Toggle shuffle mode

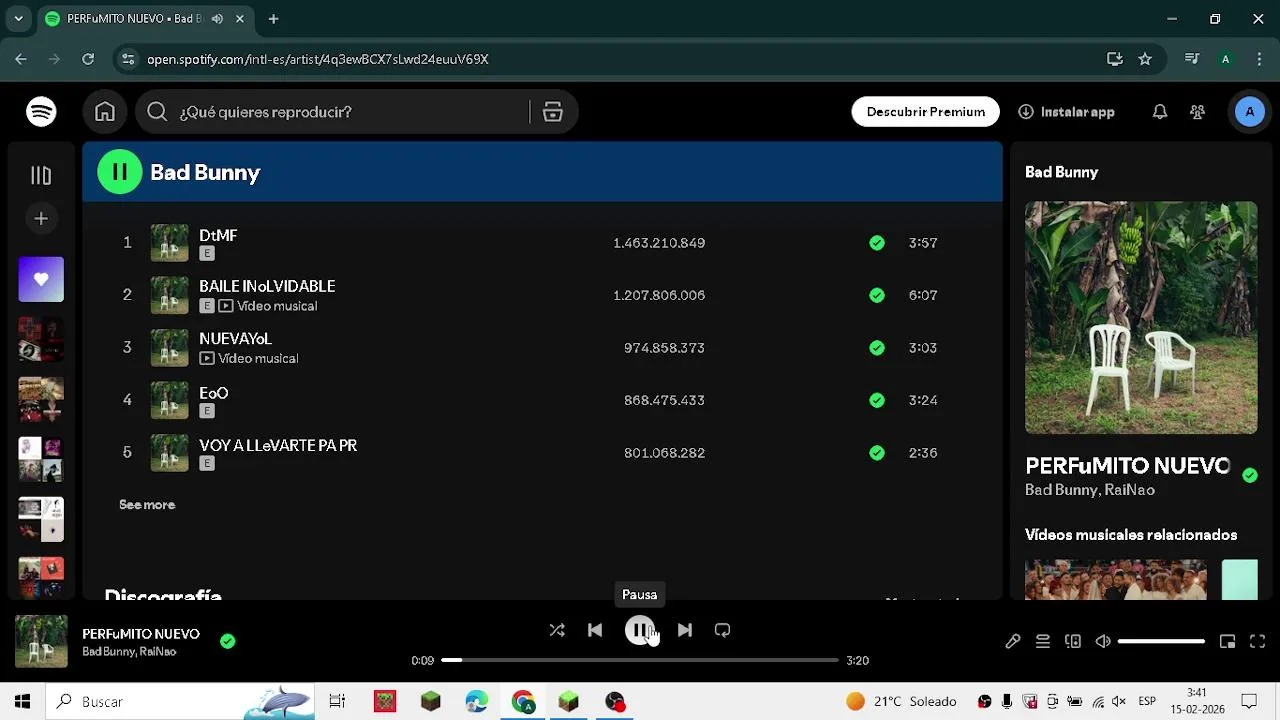pos(557,630)
